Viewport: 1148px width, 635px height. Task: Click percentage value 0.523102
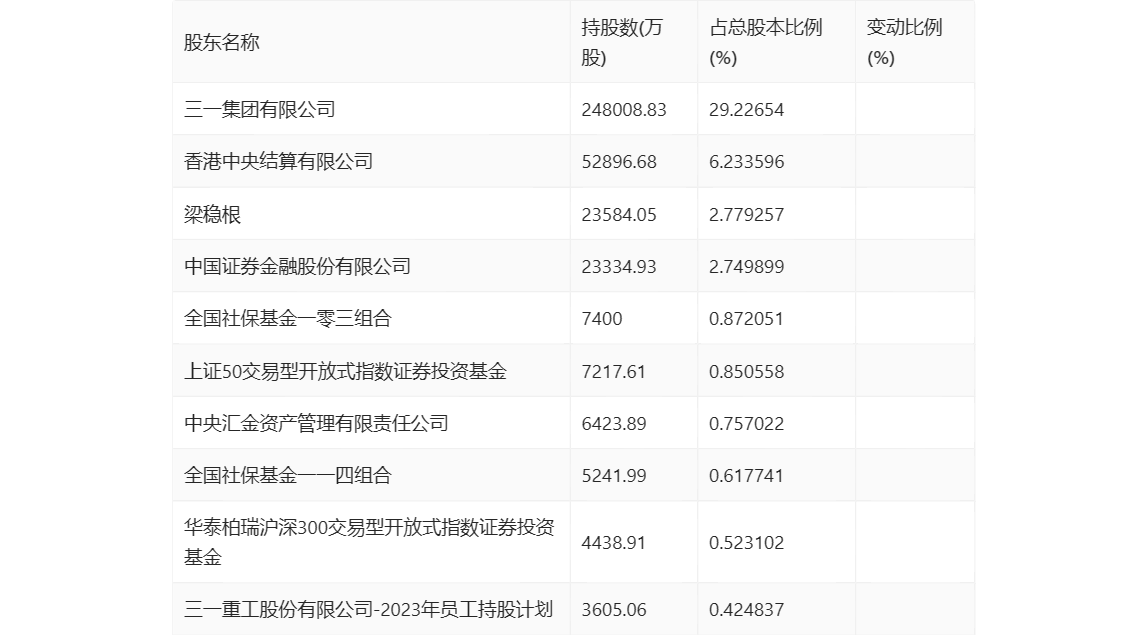tap(746, 543)
